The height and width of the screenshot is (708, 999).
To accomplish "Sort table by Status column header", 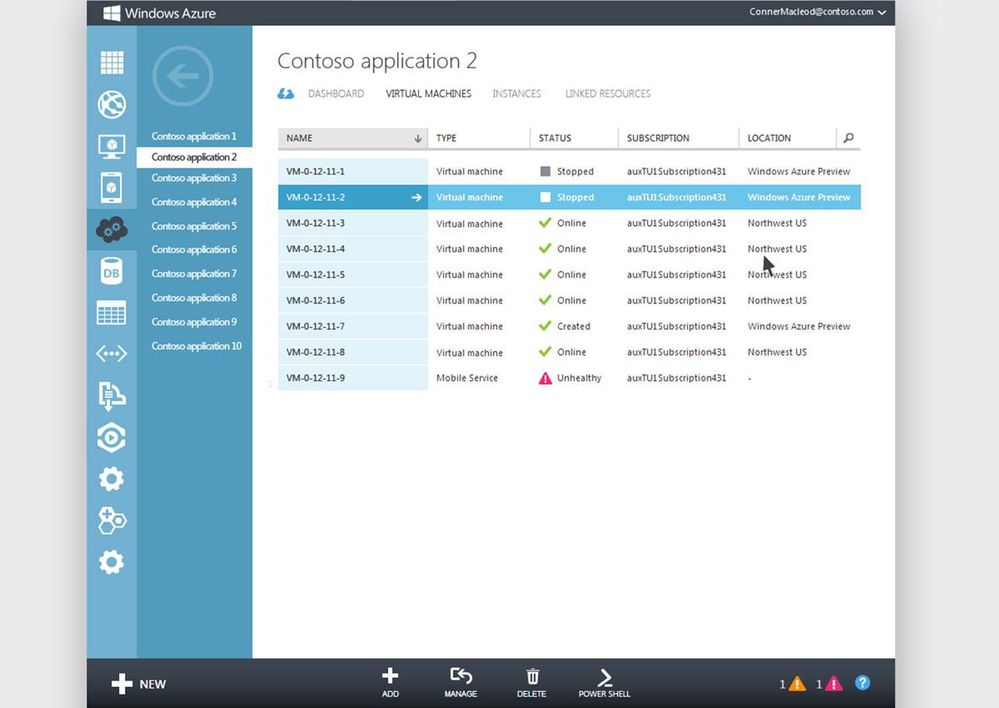I will (573, 138).
